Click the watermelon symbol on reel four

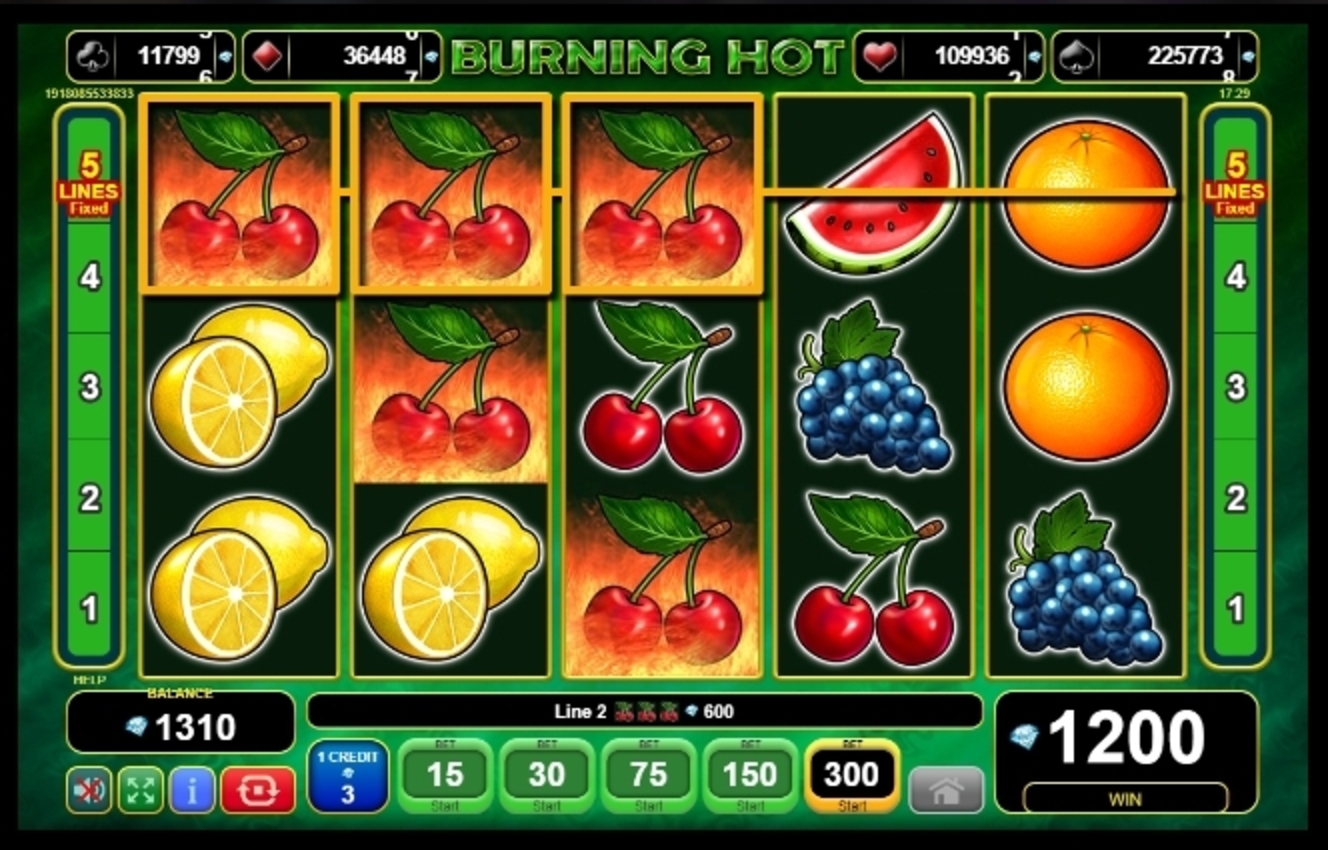(875, 194)
